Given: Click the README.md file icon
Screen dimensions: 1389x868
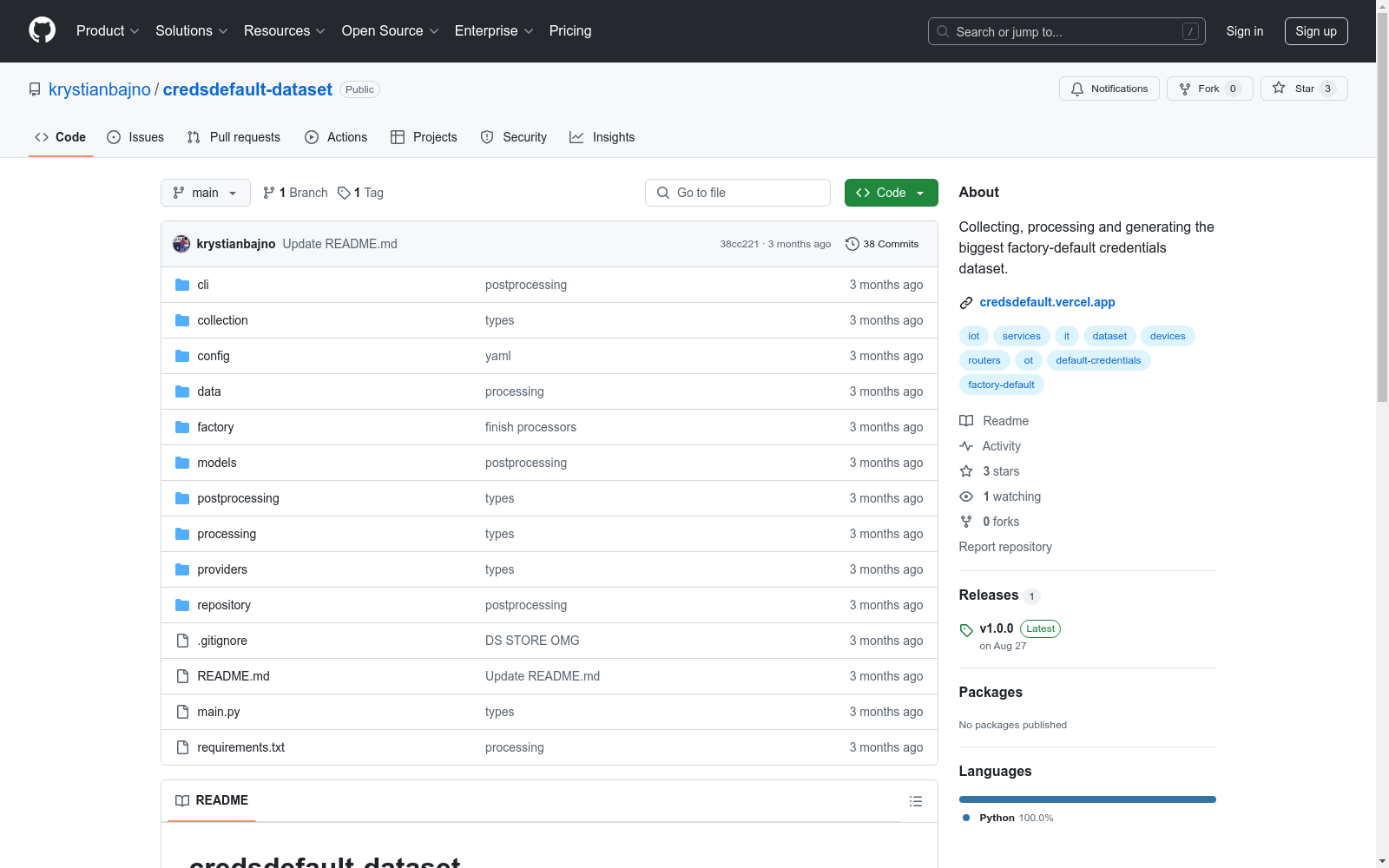Looking at the screenshot, I should click(x=182, y=676).
